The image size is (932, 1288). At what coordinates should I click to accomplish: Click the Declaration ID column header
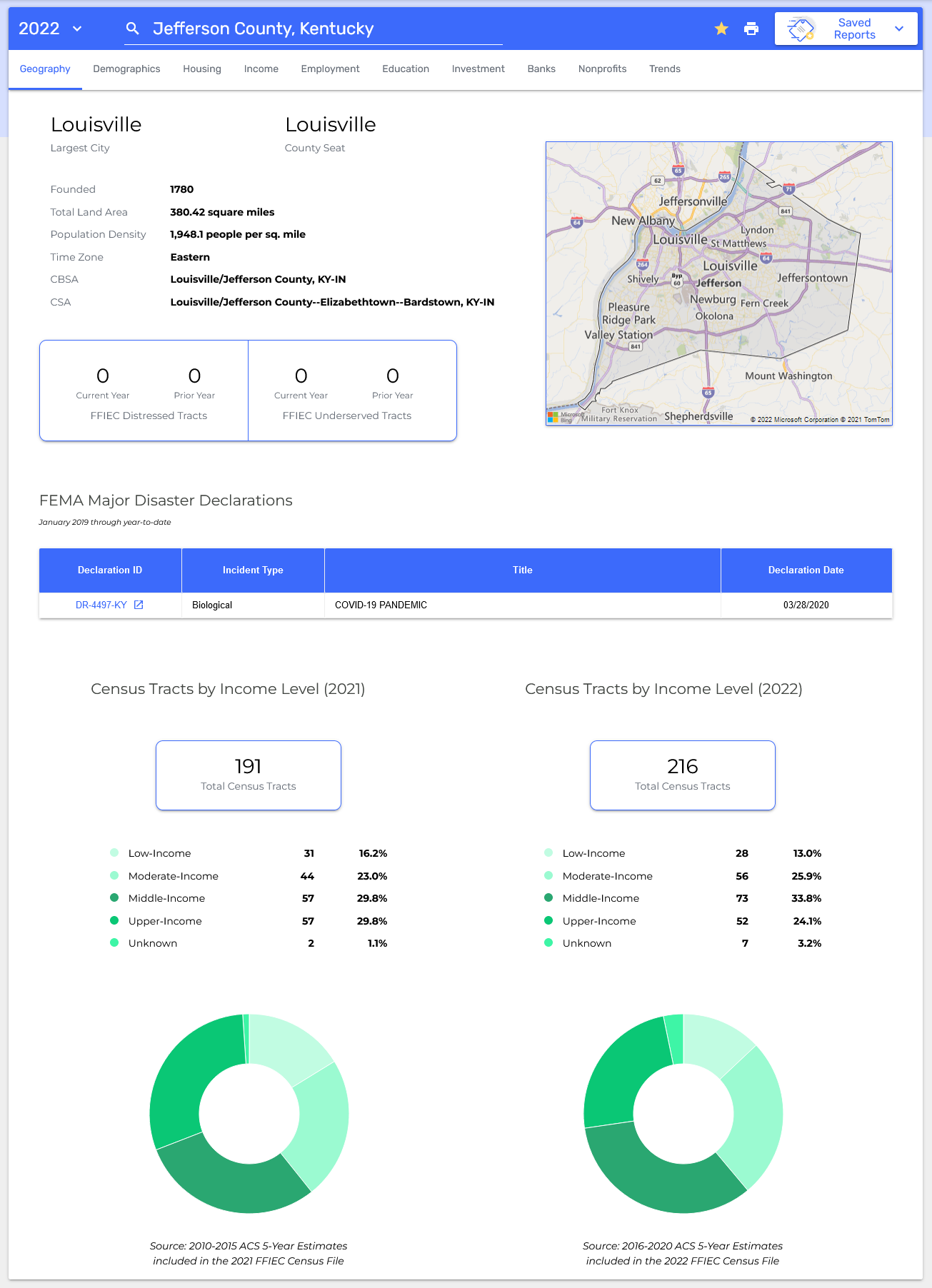coord(110,570)
